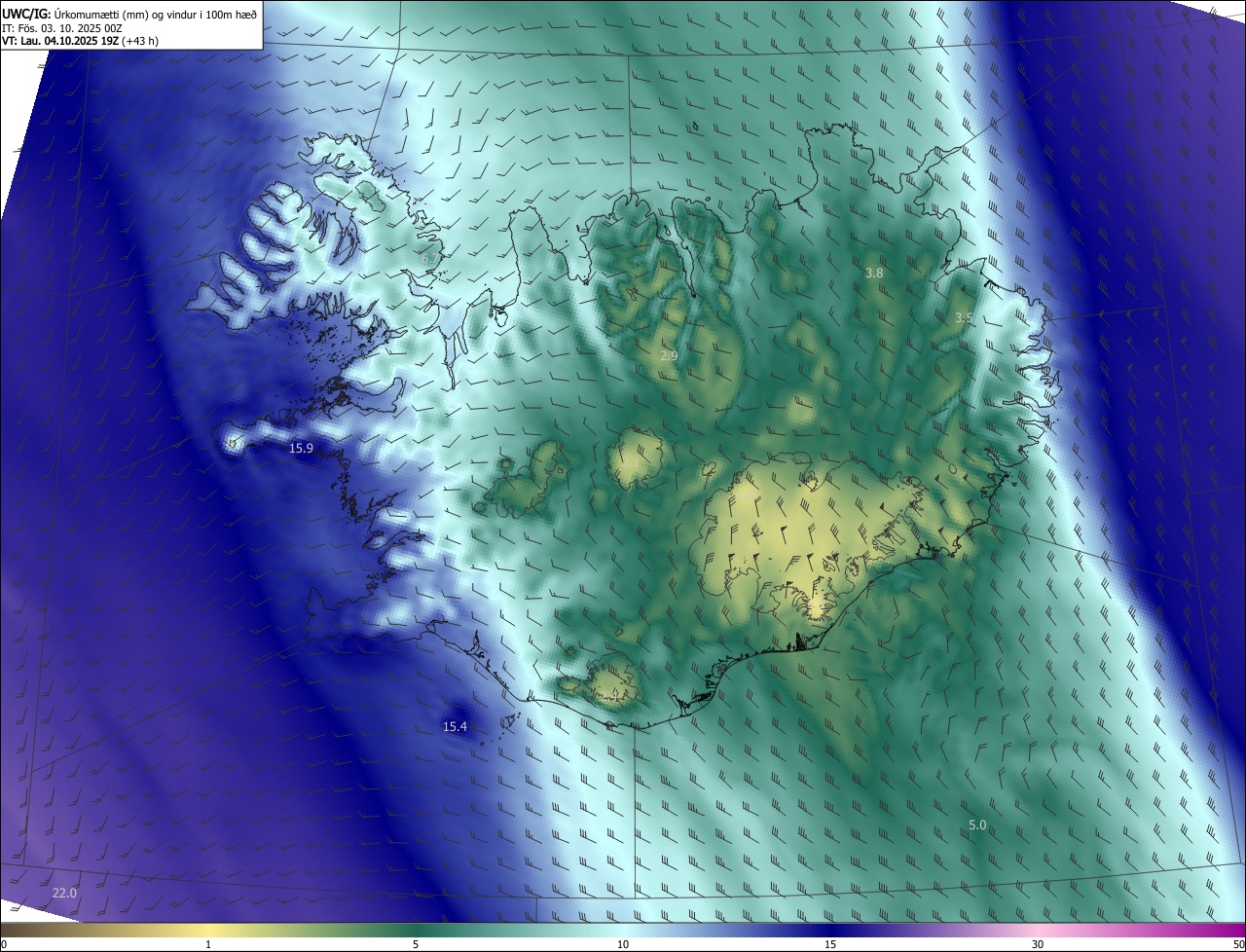The width and height of the screenshot is (1246, 952).
Task: Click the colorbar tick label 15
Action: coord(830,945)
